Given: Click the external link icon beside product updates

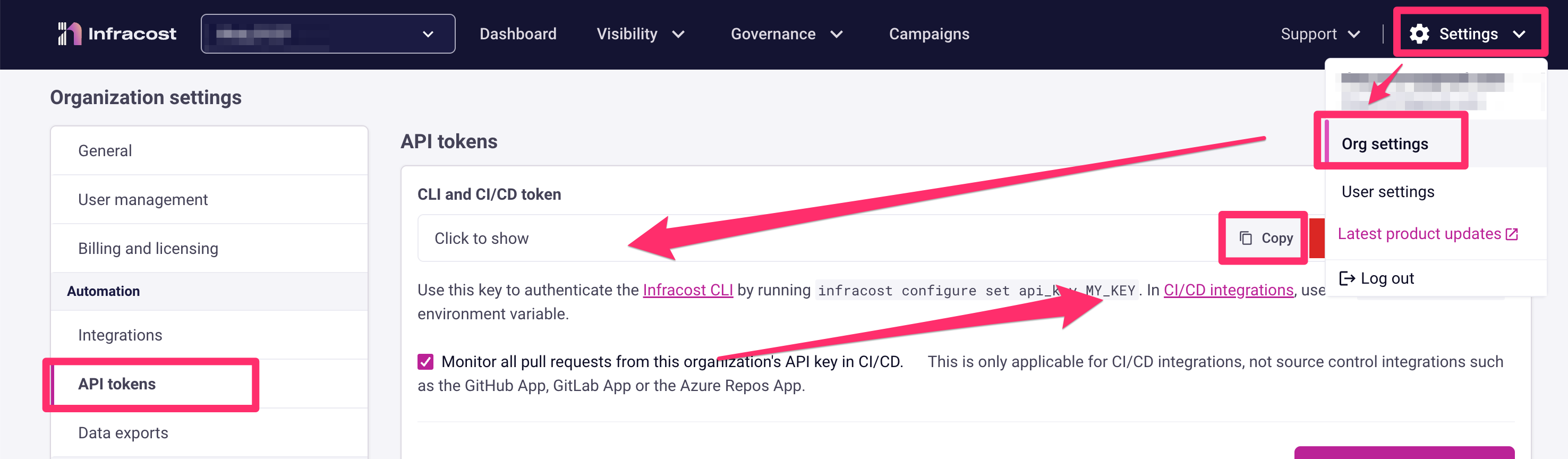Looking at the screenshot, I should click(x=1512, y=234).
